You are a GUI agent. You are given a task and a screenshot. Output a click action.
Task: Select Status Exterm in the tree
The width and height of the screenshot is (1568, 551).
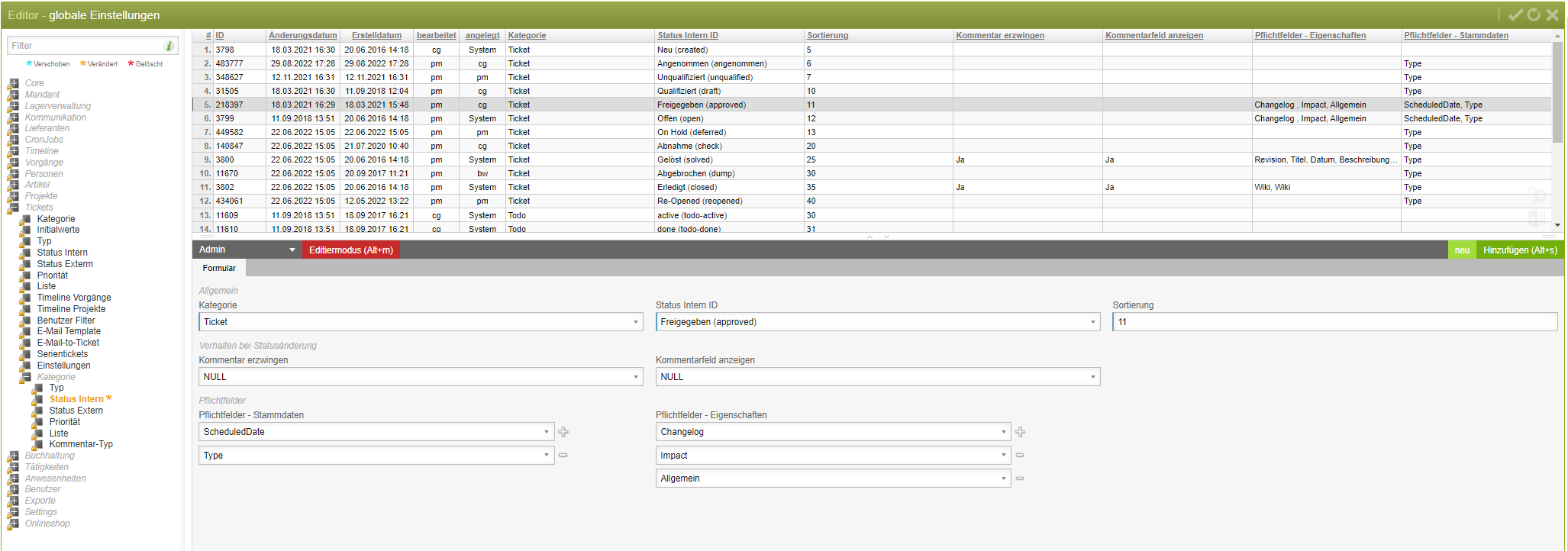(x=65, y=264)
